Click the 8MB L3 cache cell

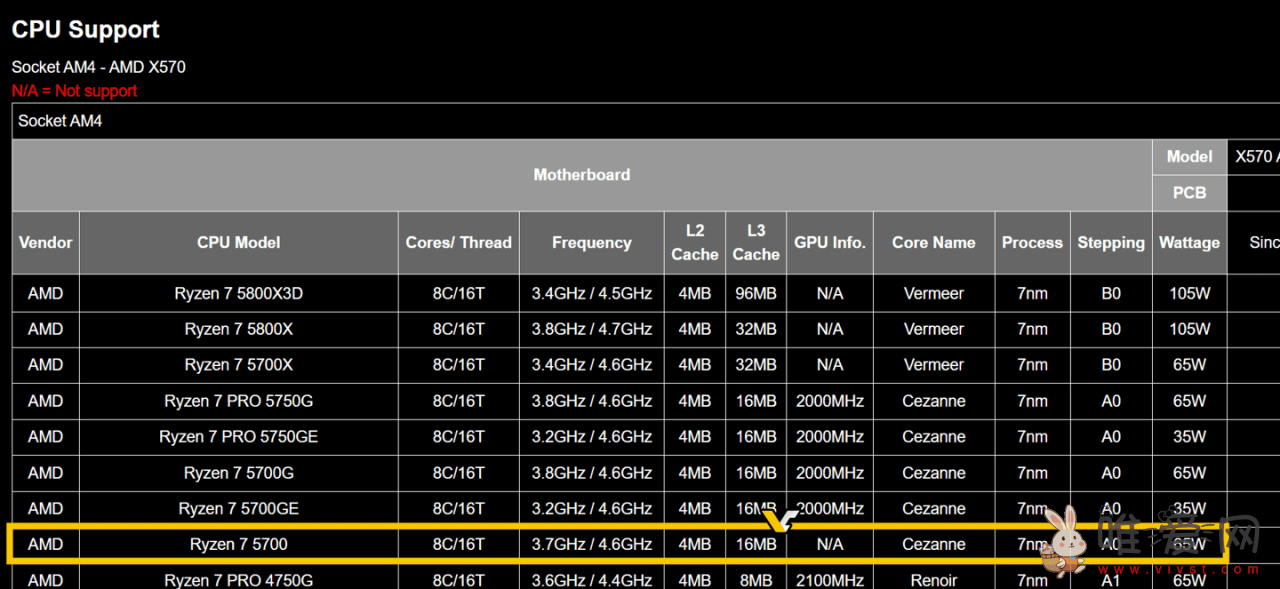tap(756, 578)
